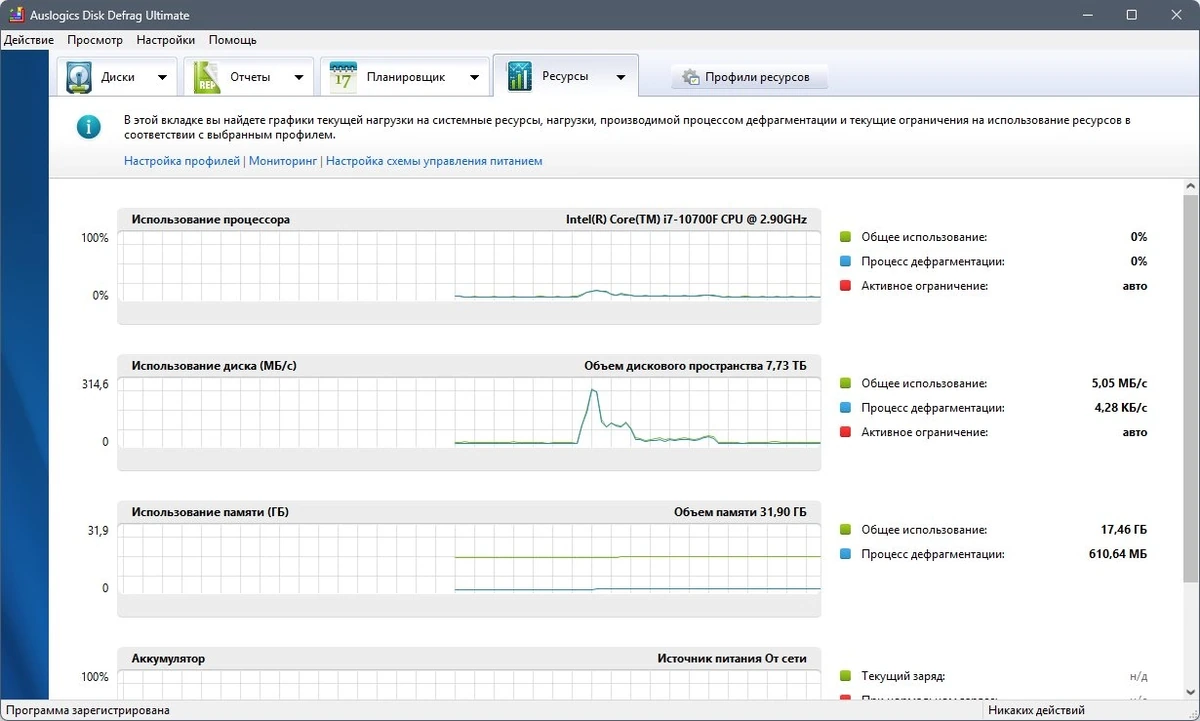Open the Просмотр menu
The image size is (1200, 721).
[95, 40]
